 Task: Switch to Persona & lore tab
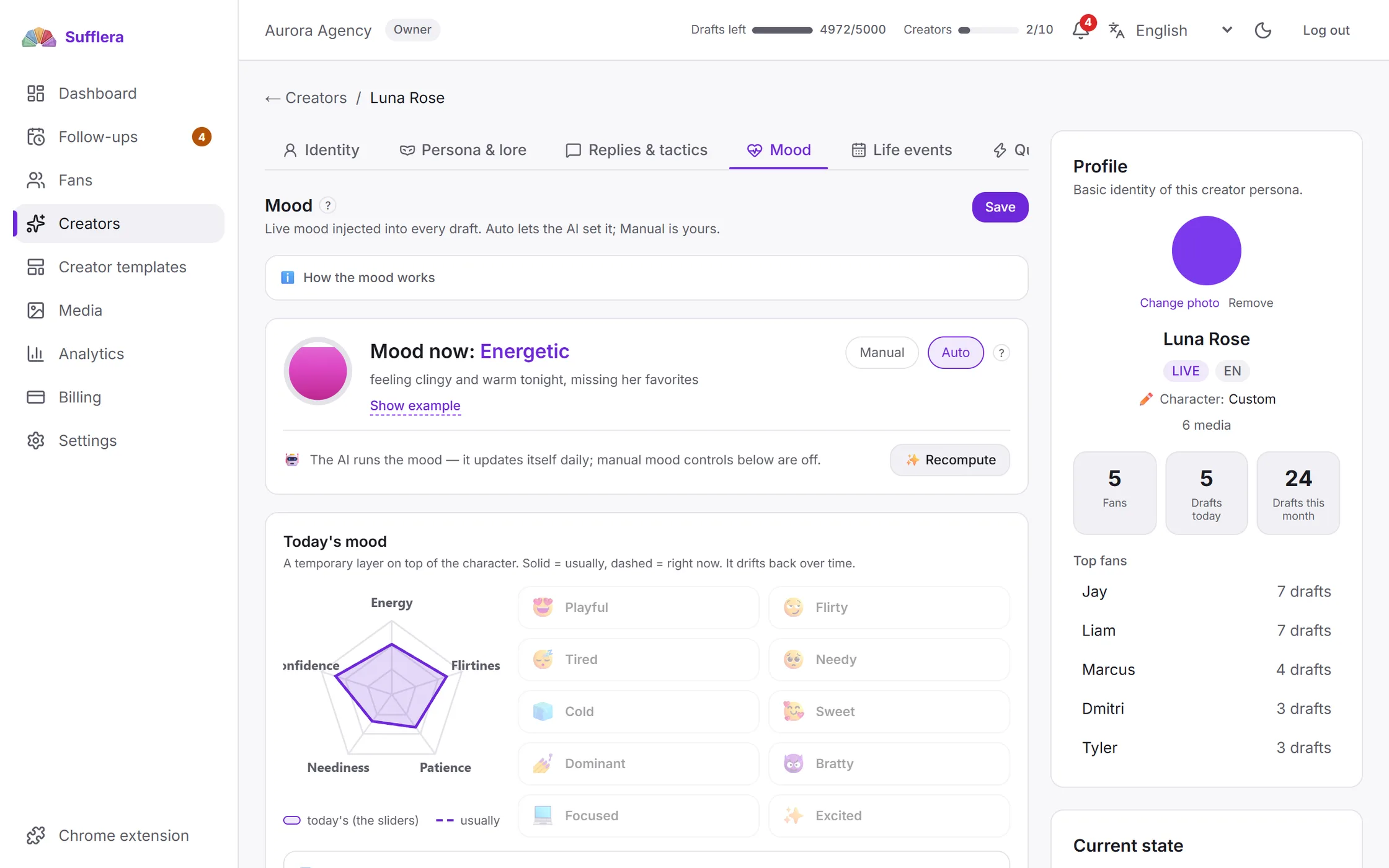tap(463, 150)
